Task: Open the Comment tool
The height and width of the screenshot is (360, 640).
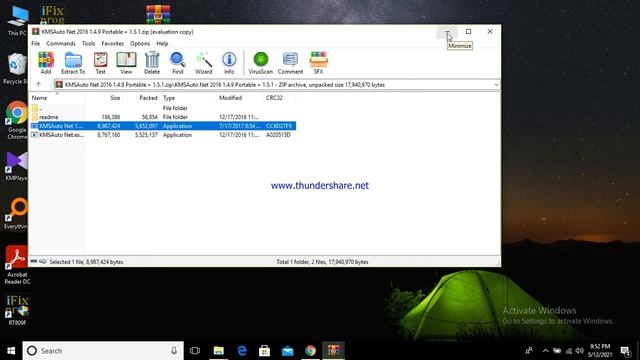Action: coord(290,63)
